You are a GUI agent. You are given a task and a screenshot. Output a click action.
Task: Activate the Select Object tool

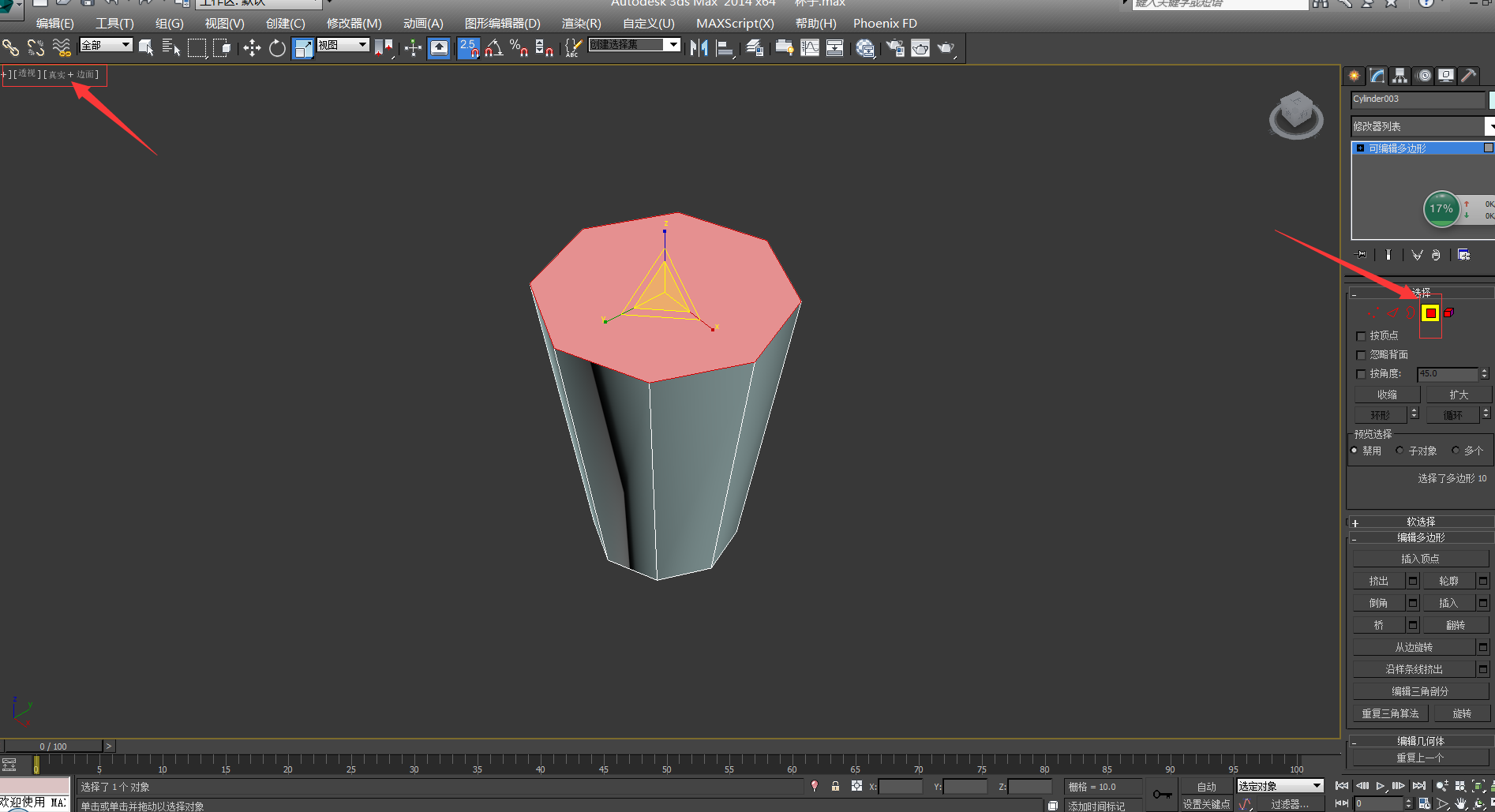point(146,48)
